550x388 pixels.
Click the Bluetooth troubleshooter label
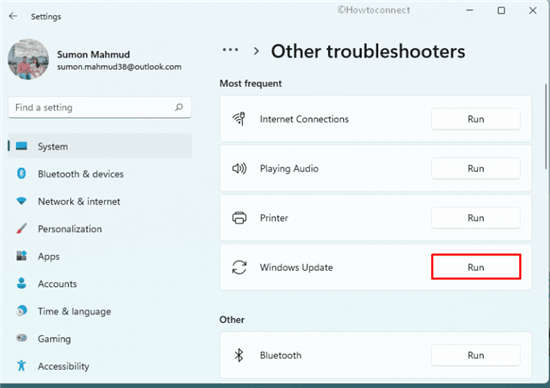point(280,355)
